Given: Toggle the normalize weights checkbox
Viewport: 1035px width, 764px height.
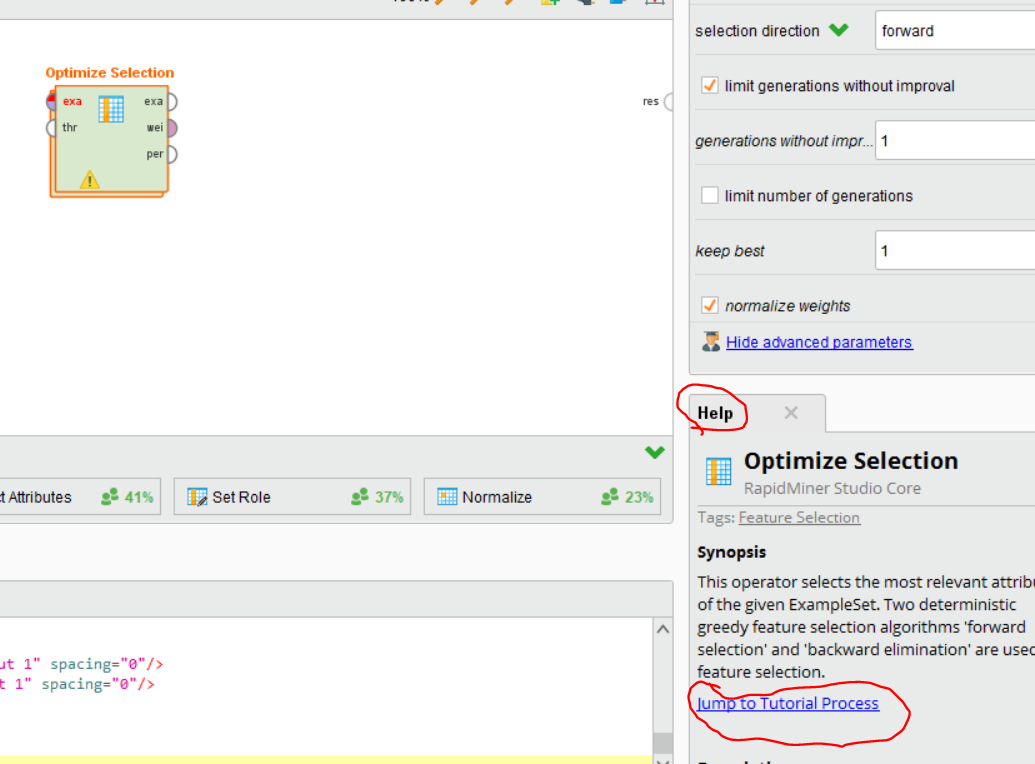Looking at the screenshot, I should [710, 306].
